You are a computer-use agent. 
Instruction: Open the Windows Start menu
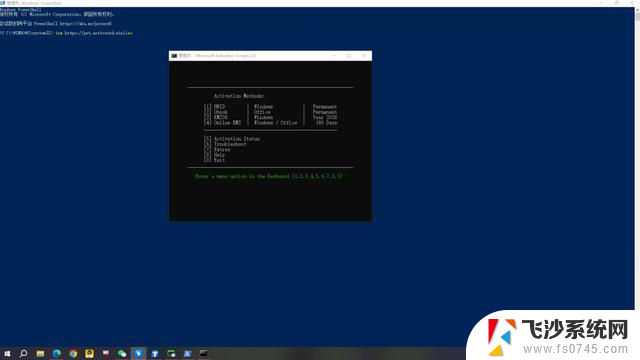point(7,353)
